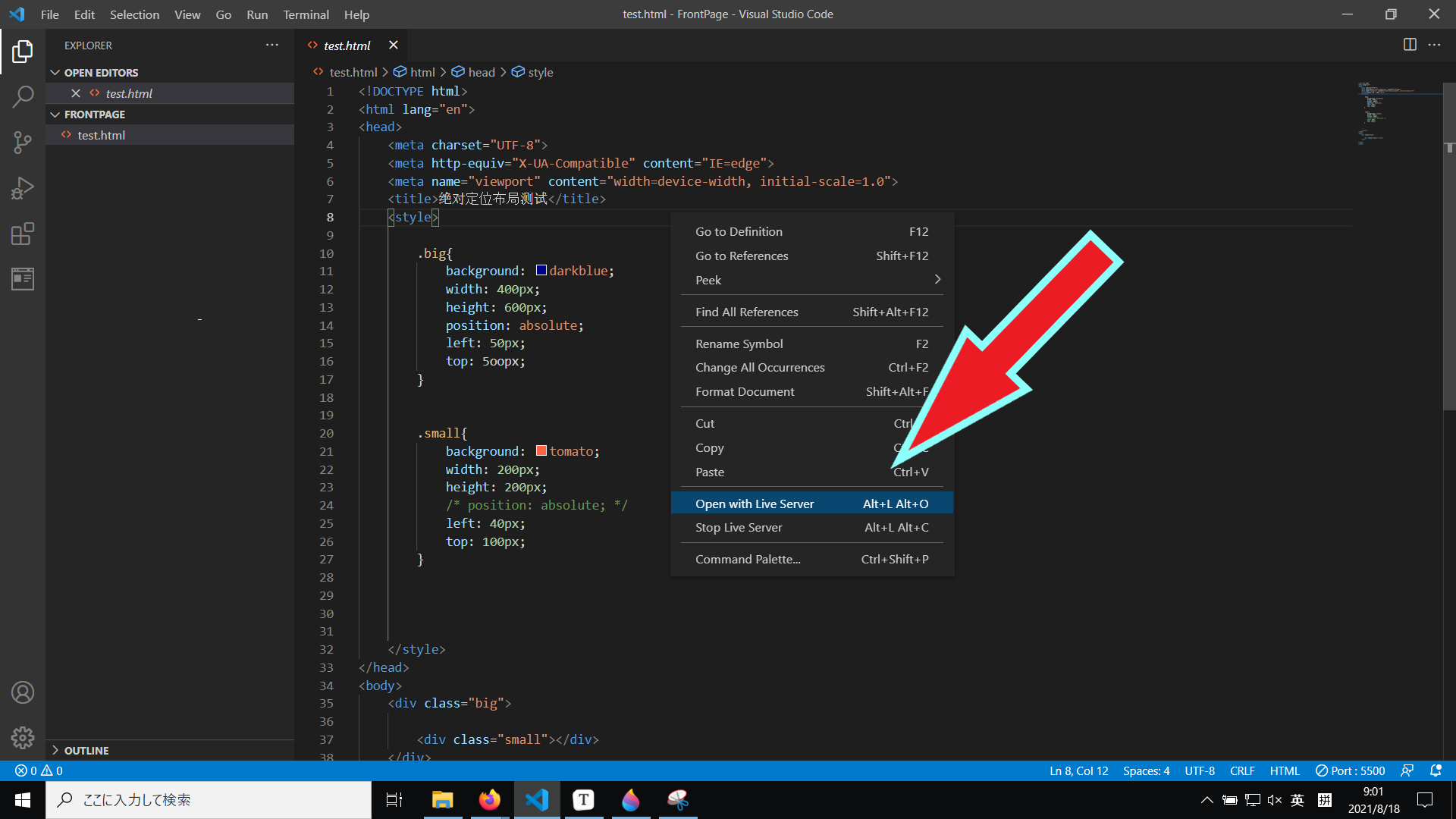Select test.html in FRONTPAGE tree

[170, 135]
